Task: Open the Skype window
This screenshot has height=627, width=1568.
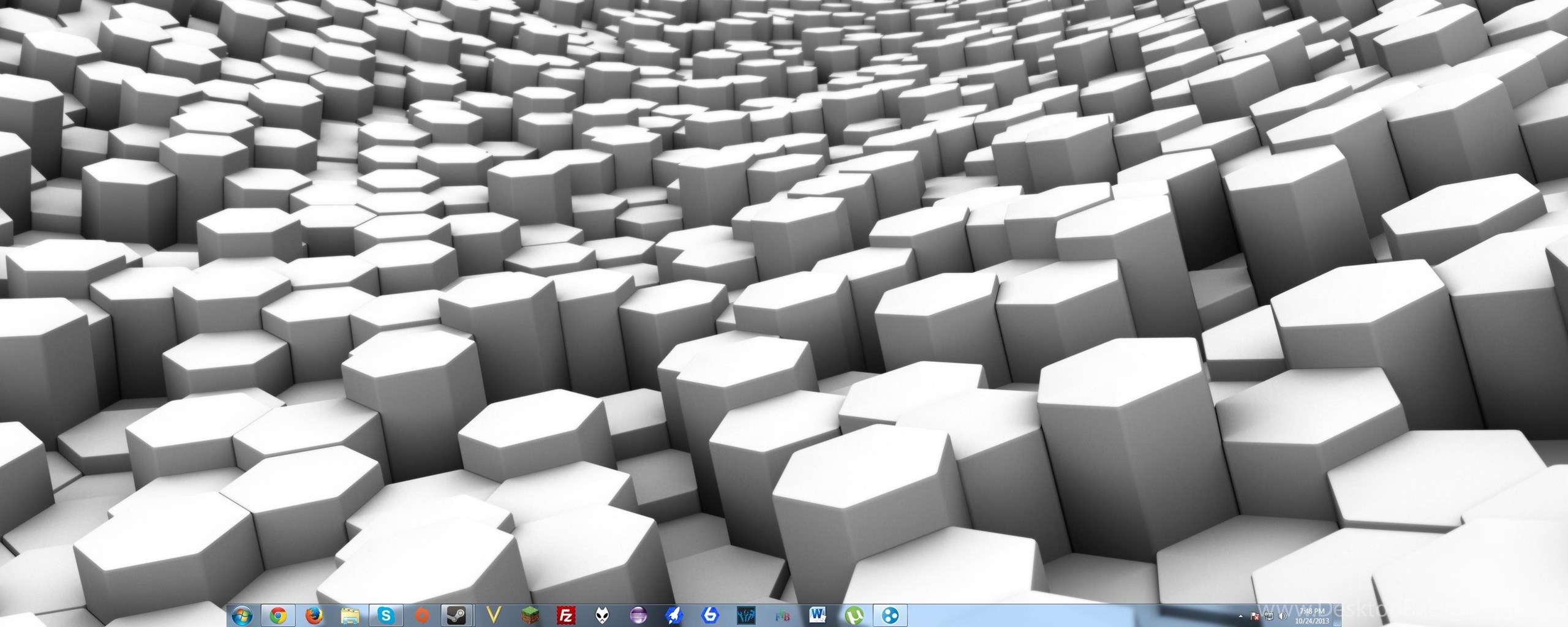Action: click(x=386, y=615)
